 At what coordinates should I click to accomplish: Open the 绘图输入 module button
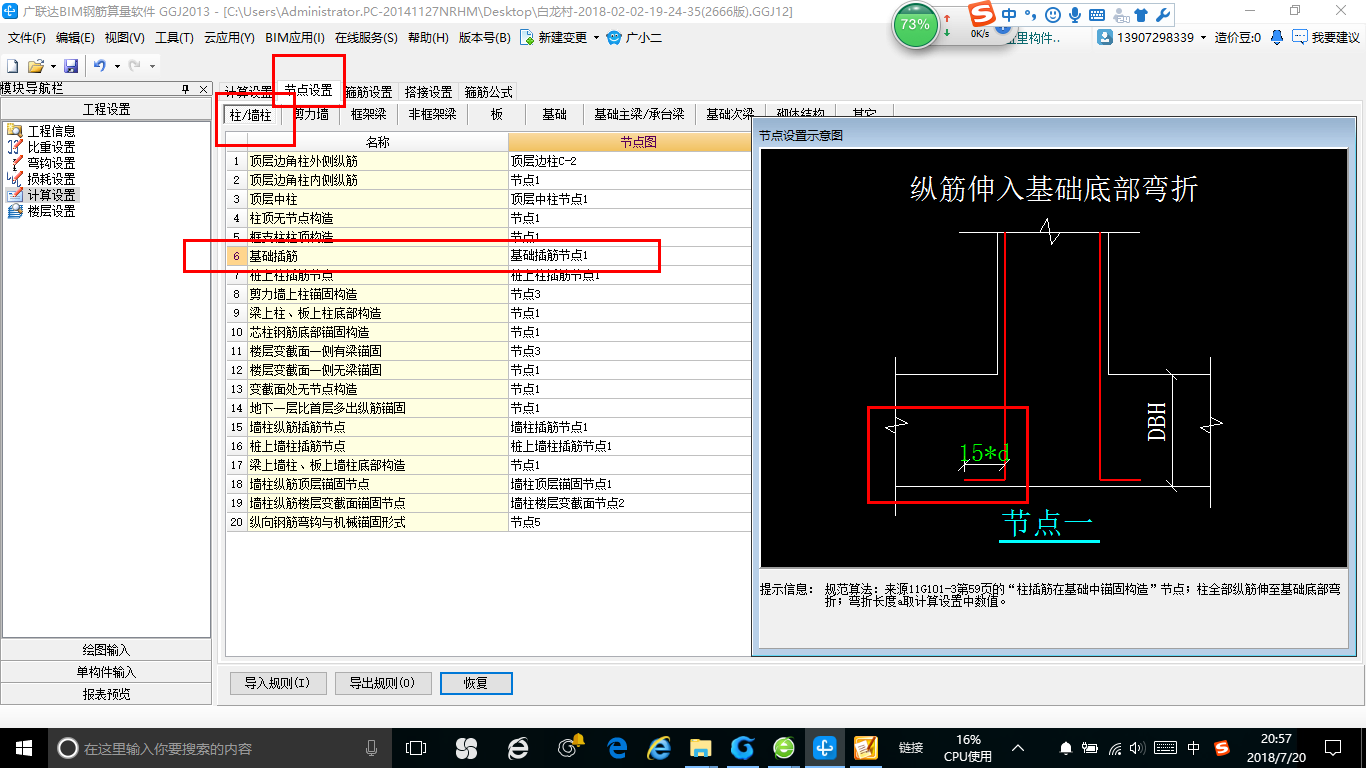point(106,650)
